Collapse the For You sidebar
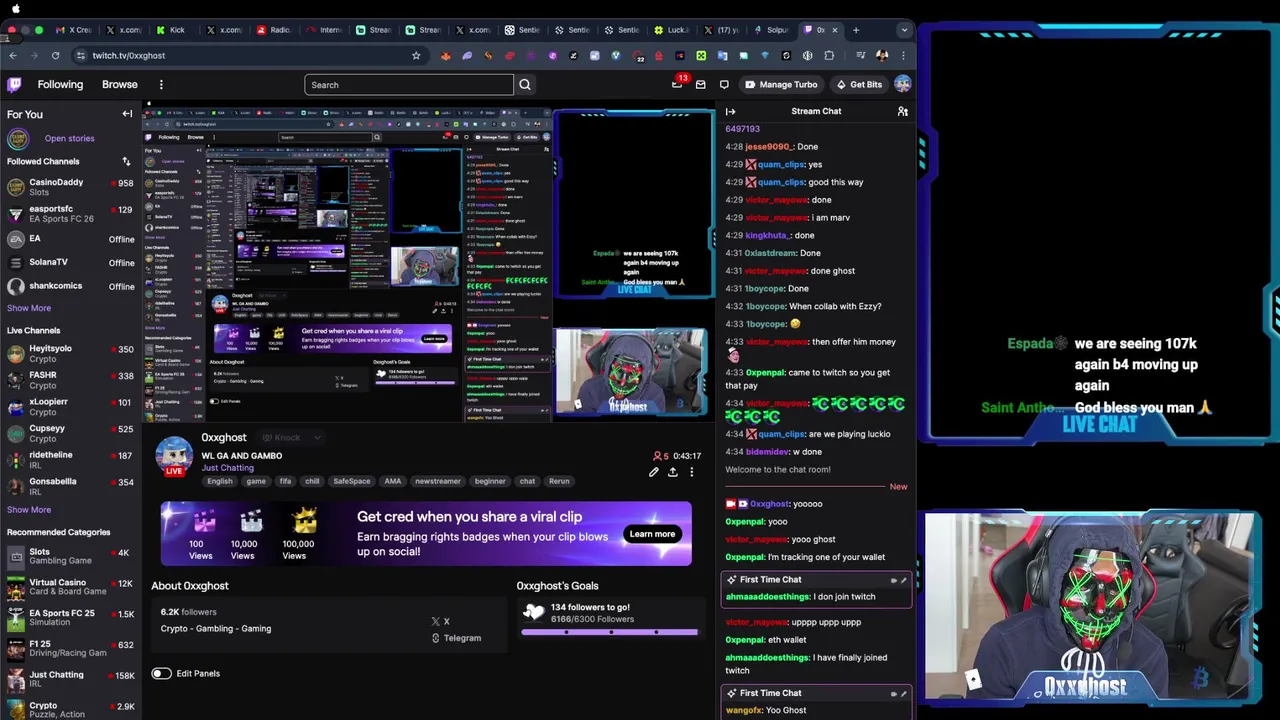The image size is (1280, 720). coord(127,114)
